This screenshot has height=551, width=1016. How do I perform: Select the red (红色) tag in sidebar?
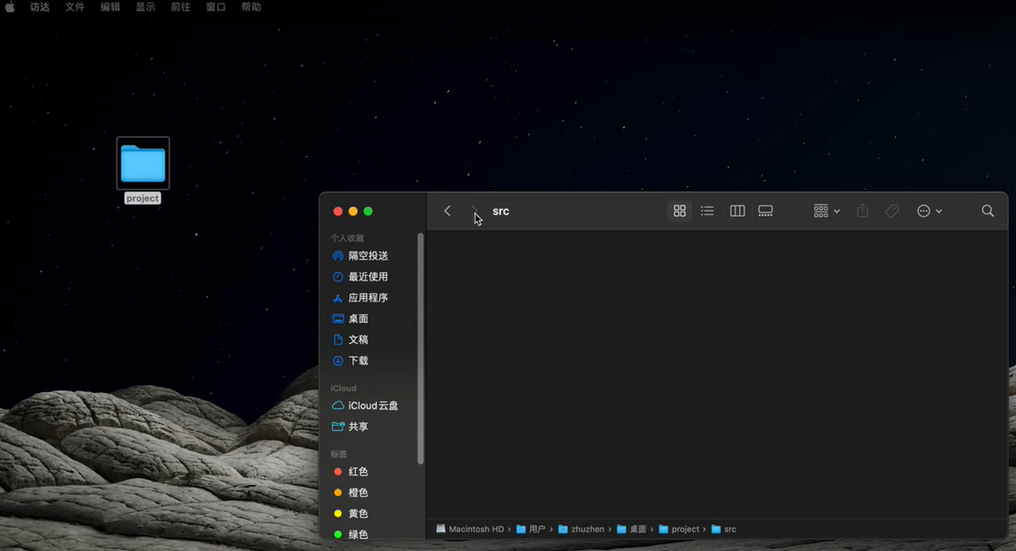357,472
